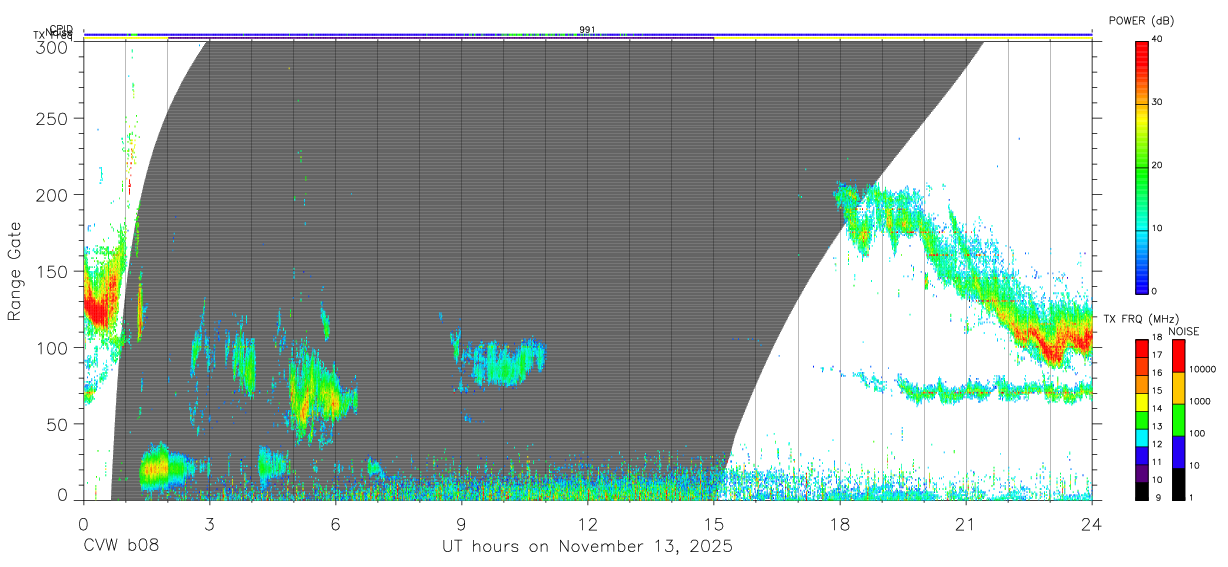Select the blue 11–12 MHz TX FRQ swatch
This screenshot has height=567, width=1228.
tap(1142, 455)
